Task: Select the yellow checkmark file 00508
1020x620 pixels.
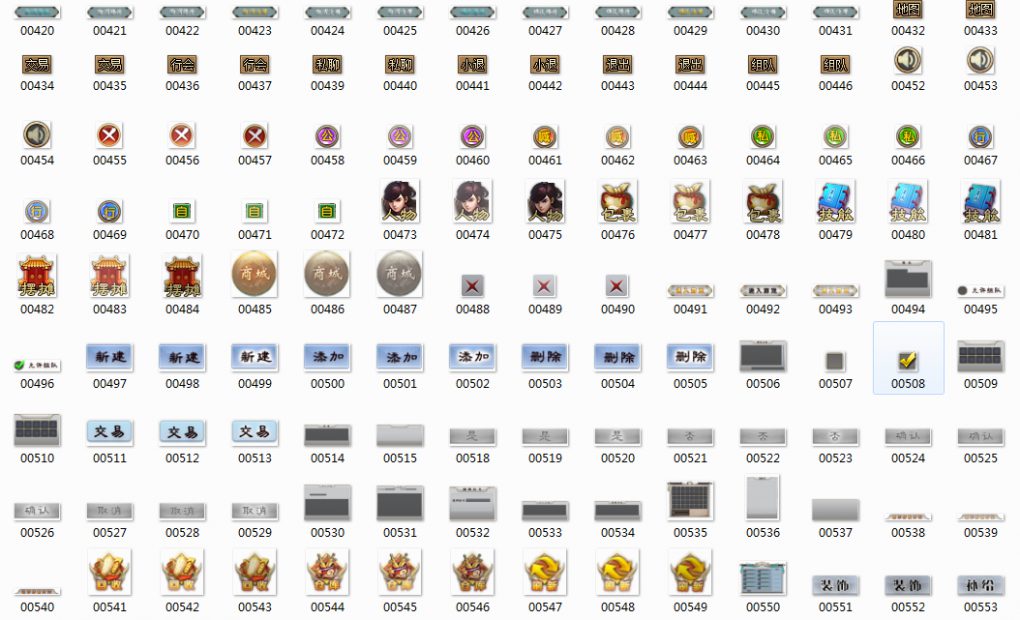Action: [x=908, y=360]
